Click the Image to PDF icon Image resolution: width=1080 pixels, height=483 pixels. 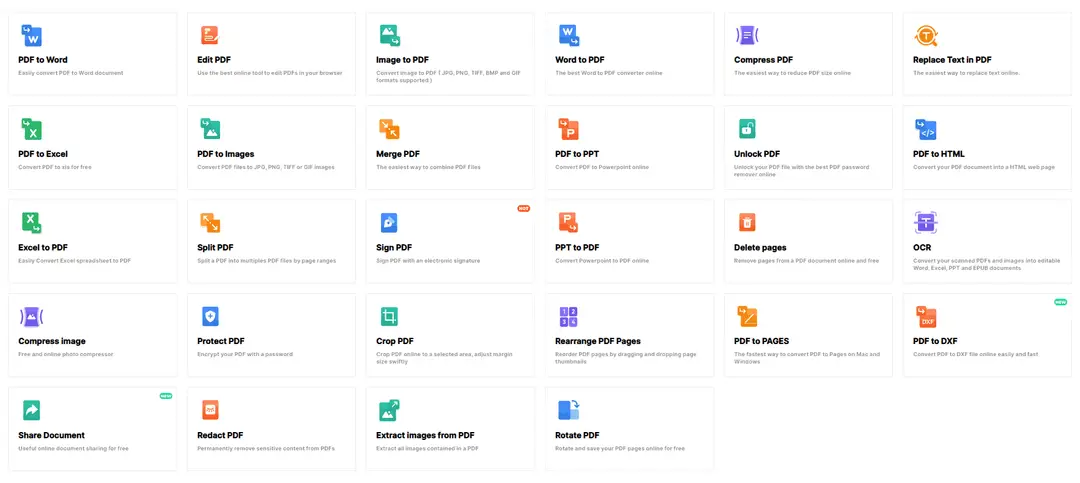390,35
